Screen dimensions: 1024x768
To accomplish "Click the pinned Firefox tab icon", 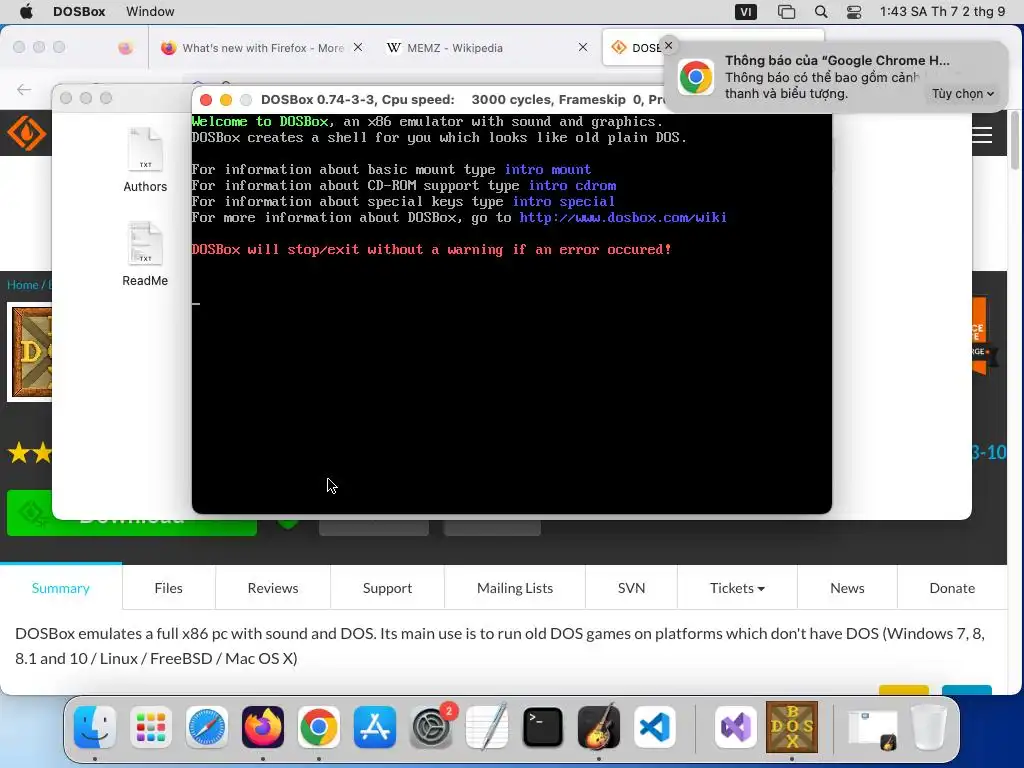I will [125, 48].
